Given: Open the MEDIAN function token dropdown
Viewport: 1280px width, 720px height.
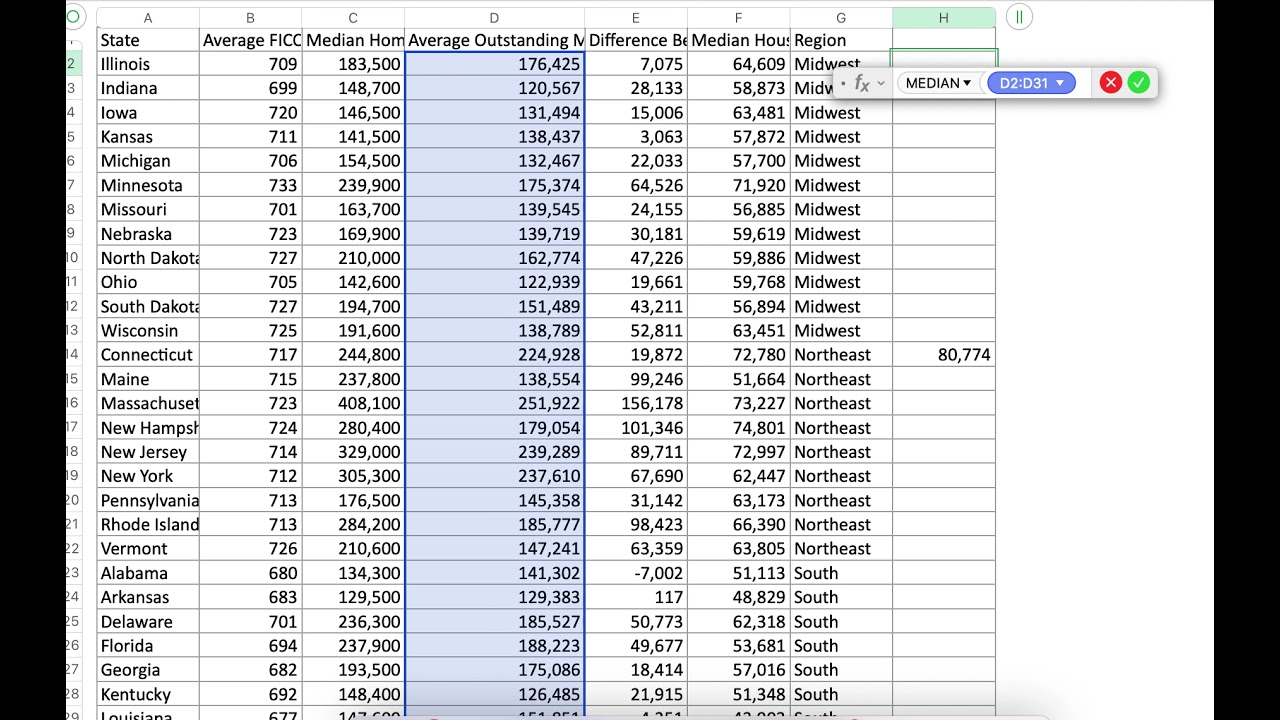Looking at the screenshot, I should [938, 83].
